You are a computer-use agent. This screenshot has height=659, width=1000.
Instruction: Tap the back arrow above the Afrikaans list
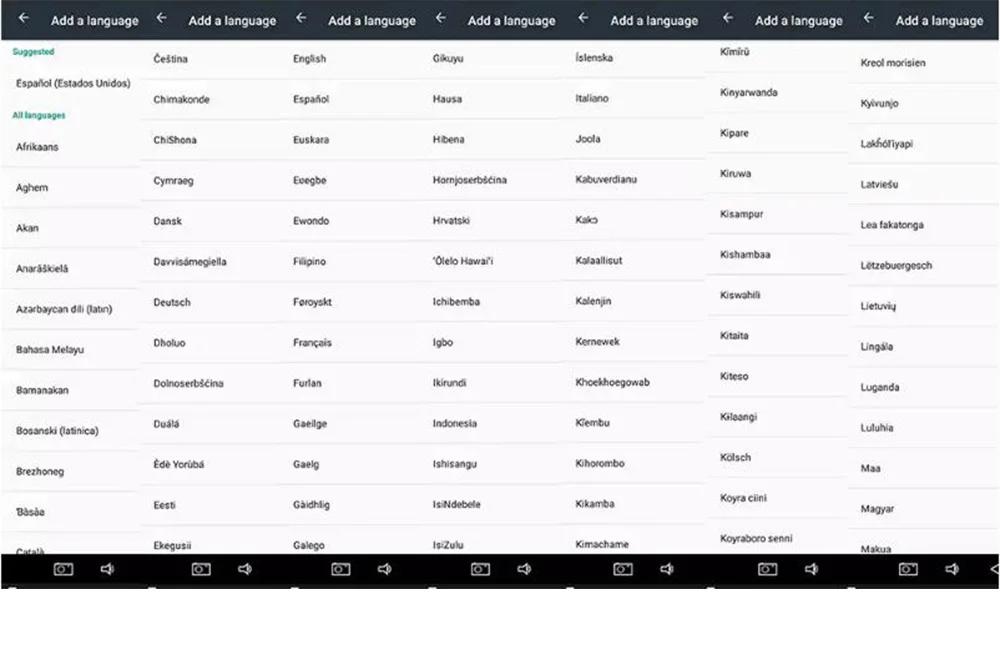(24, 19)
